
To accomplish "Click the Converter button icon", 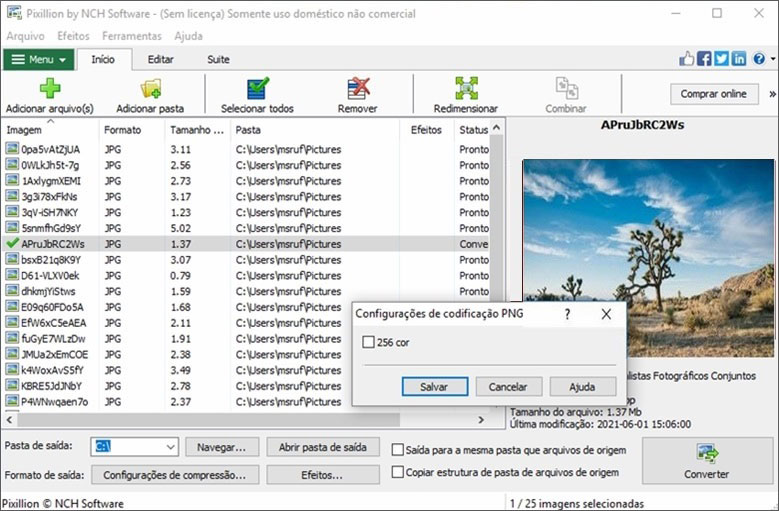I will pyautogui.click(x=707, y=453).
